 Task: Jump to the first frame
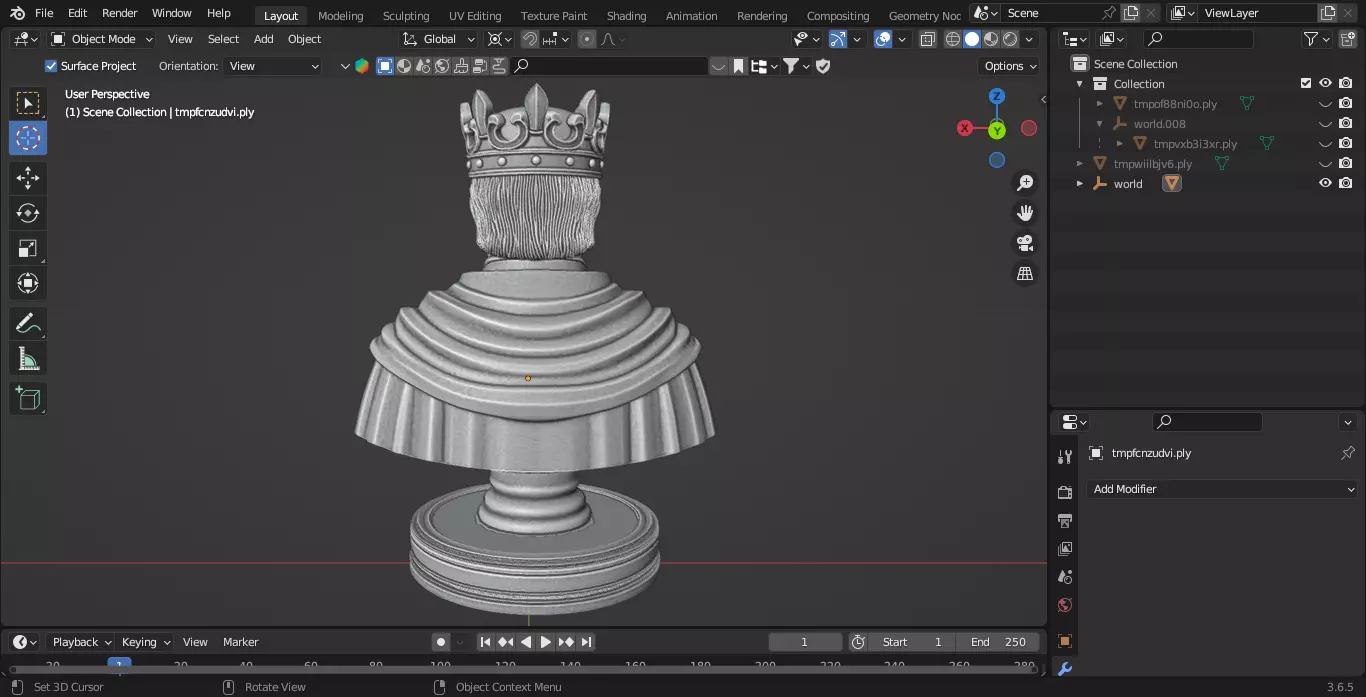(x=485, y=642)
